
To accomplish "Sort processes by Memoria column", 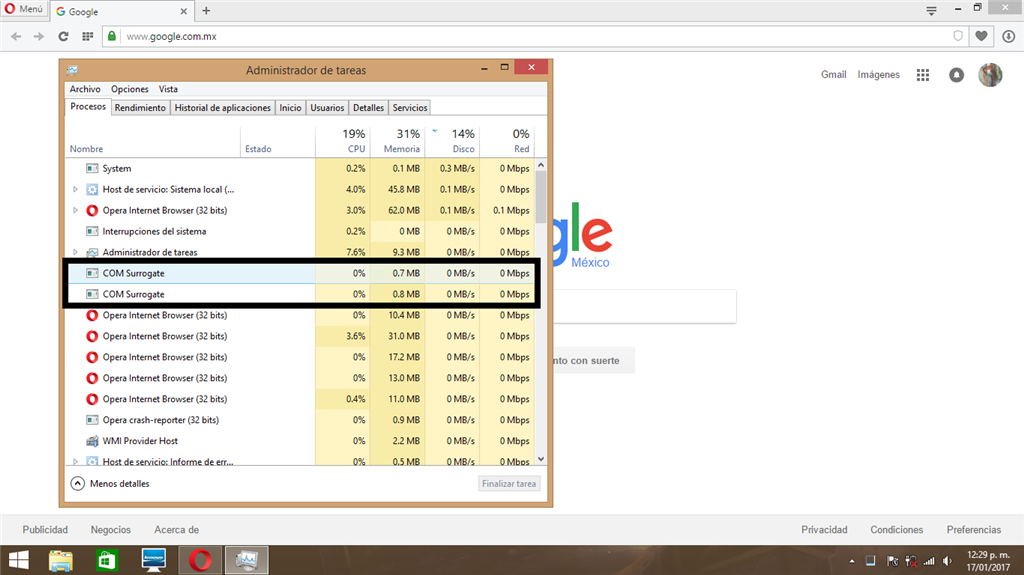I will (x=398, y=140).
